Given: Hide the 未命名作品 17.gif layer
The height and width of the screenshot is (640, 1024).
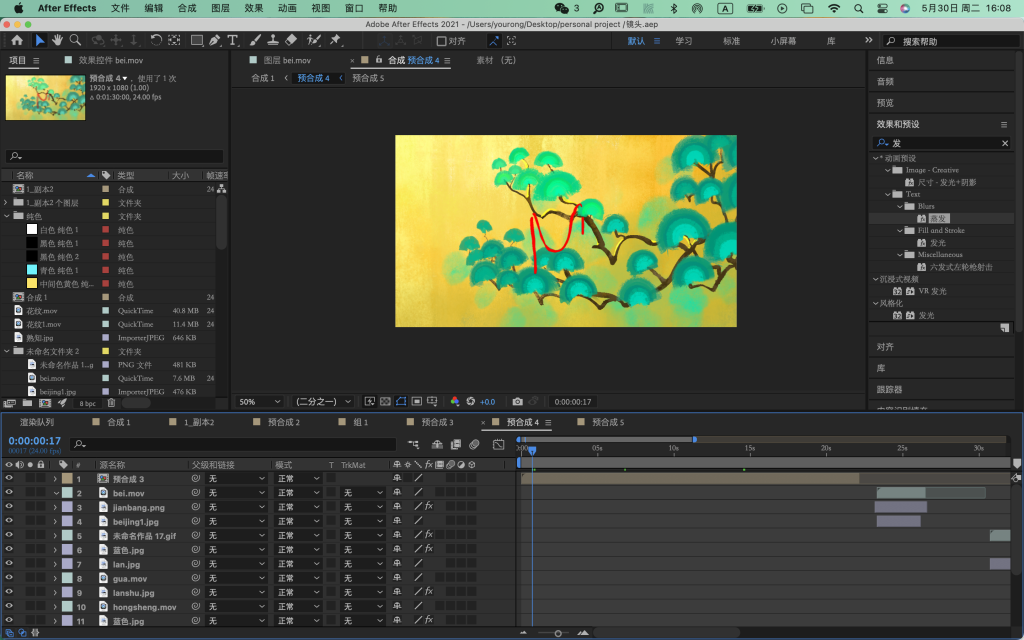Looking at the screenshot, I should (9, 535).
